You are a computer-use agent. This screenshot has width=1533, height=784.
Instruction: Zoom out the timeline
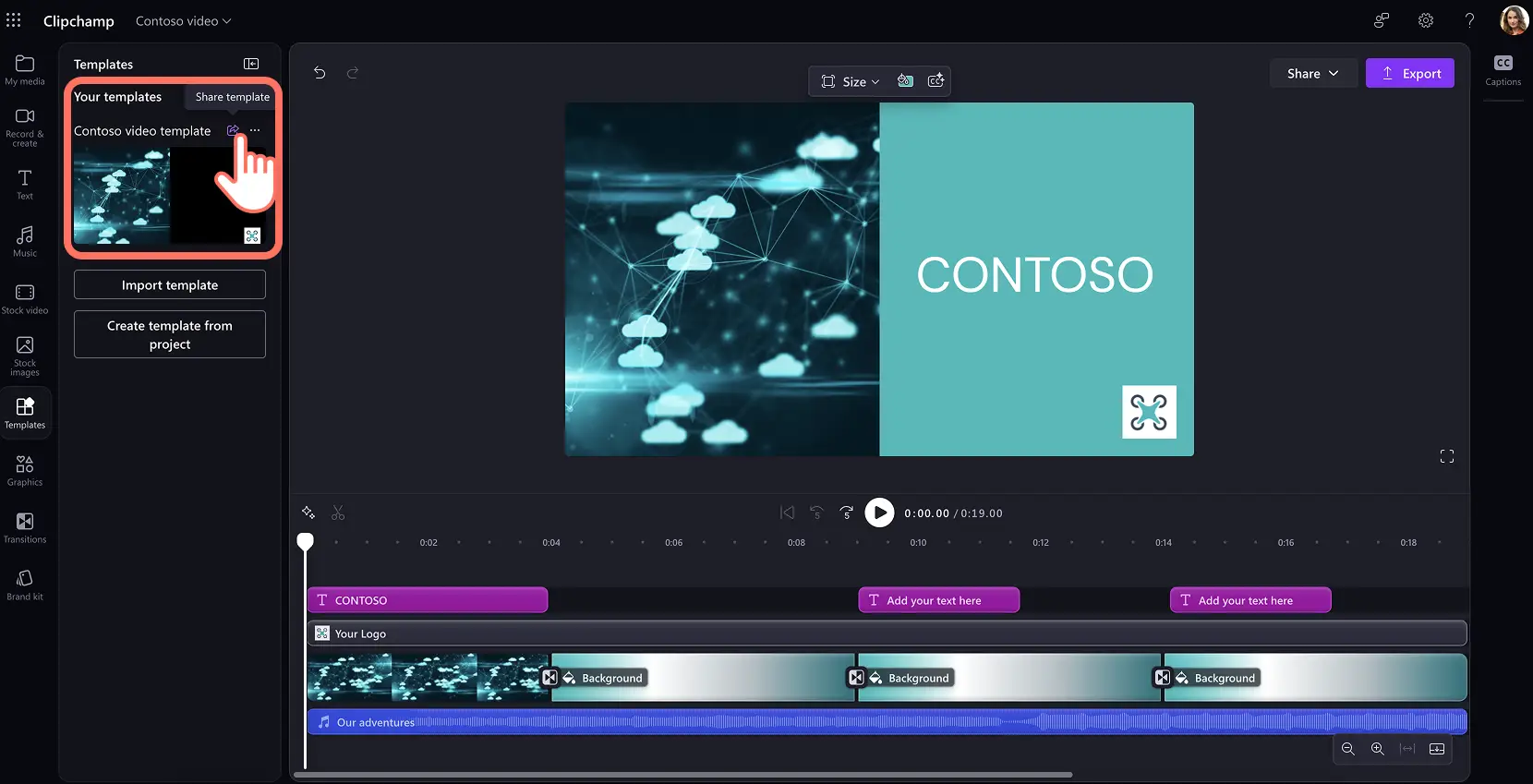tap(1348, 749)
